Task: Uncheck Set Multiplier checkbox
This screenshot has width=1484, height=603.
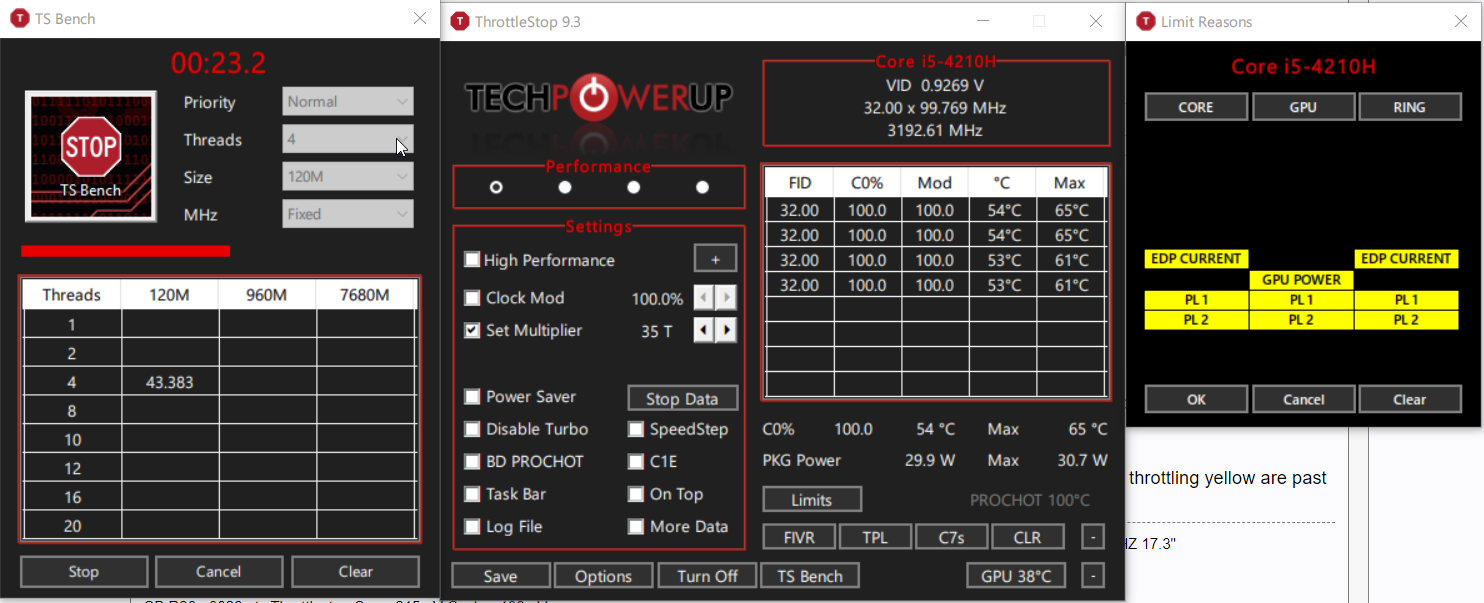Action: pos(472,330)
